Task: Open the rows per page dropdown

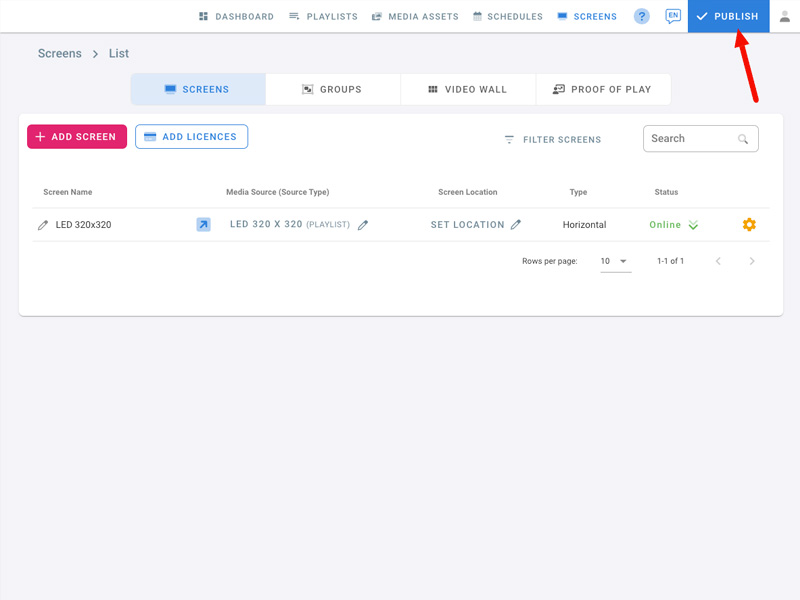Action: [614, 261]
